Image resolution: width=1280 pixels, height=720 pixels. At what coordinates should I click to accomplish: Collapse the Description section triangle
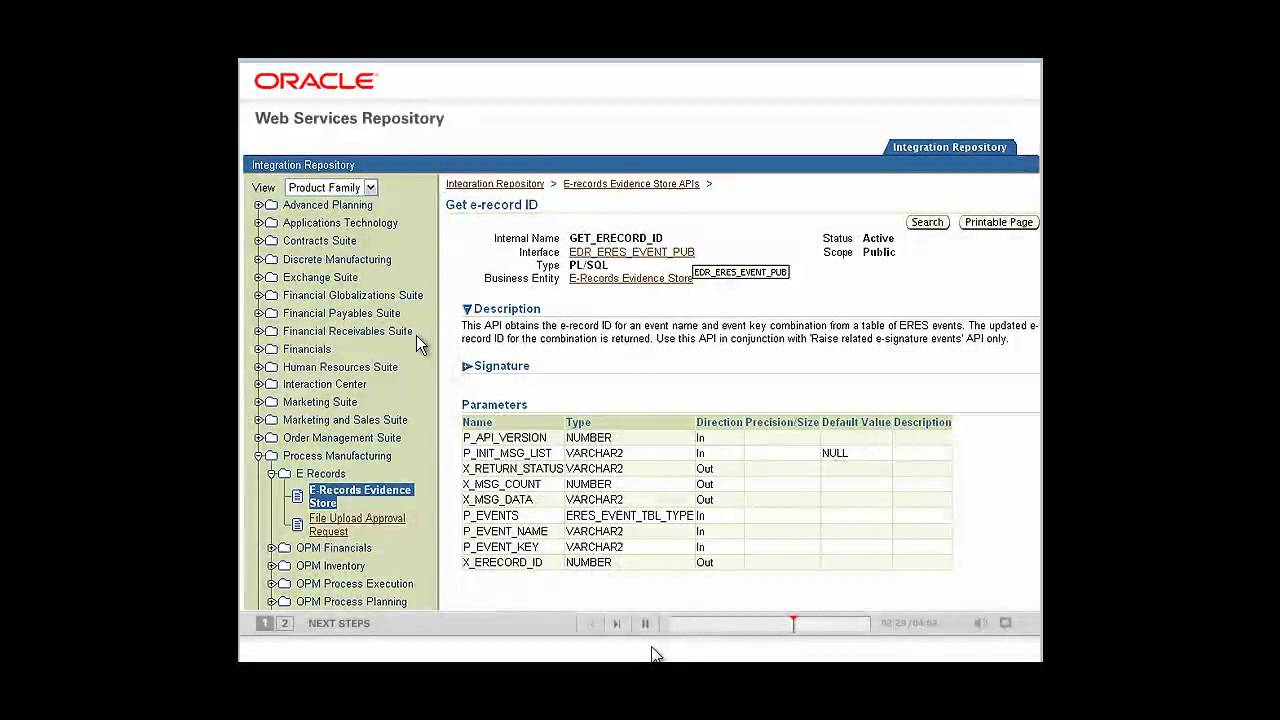coord(467,309)
